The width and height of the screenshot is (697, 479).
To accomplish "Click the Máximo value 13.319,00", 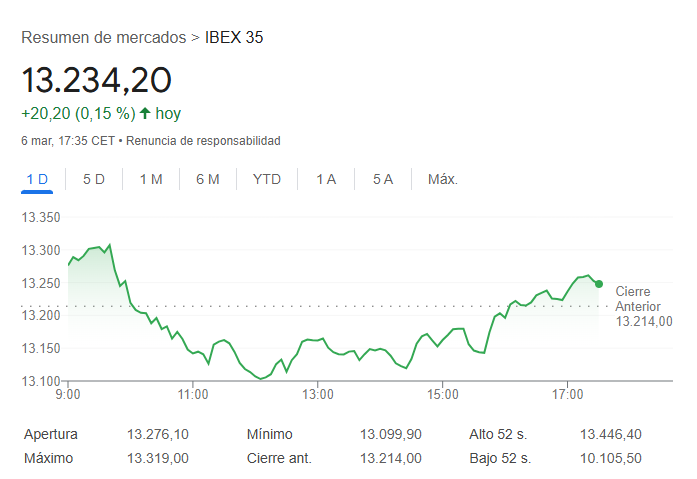I will (x=158, y=458).
